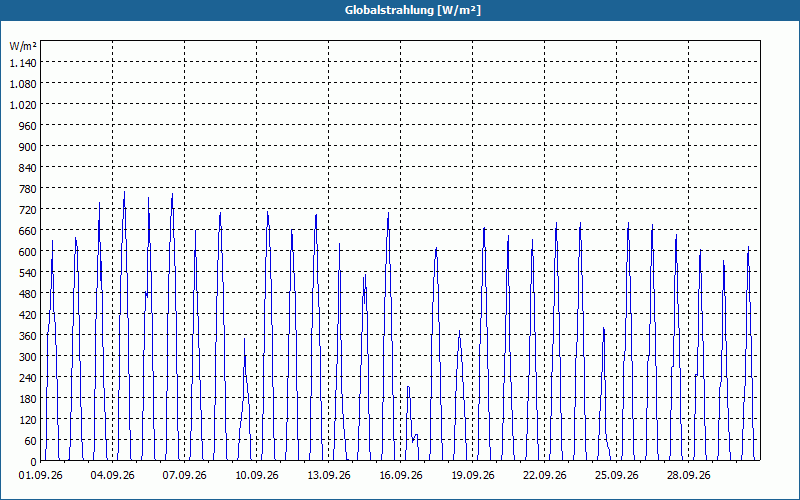Image resolution: width=800 pixels, height=500 pixels.
Task: Click the 28.09.26 date axis label
Action: click(x=688, y=476)
